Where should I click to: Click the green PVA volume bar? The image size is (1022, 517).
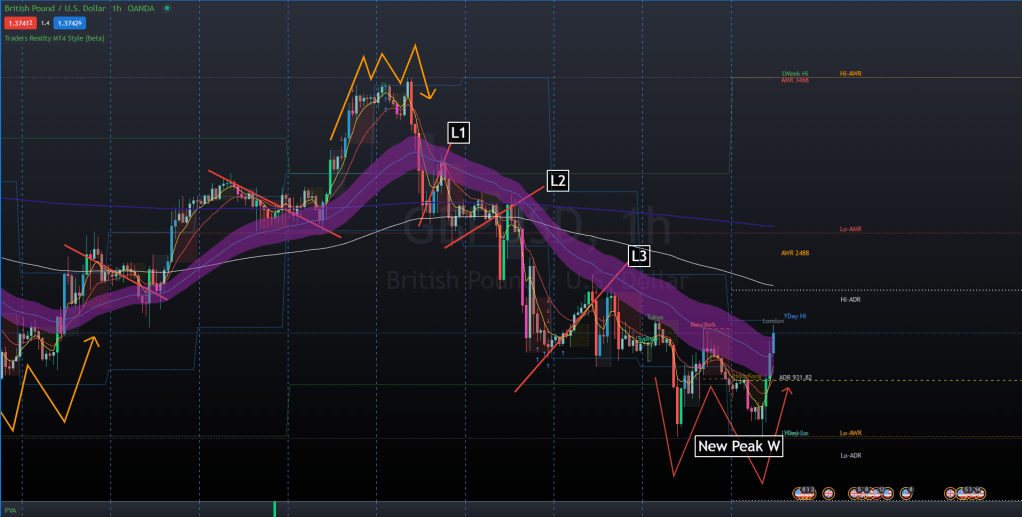click(x=274, y=509)
